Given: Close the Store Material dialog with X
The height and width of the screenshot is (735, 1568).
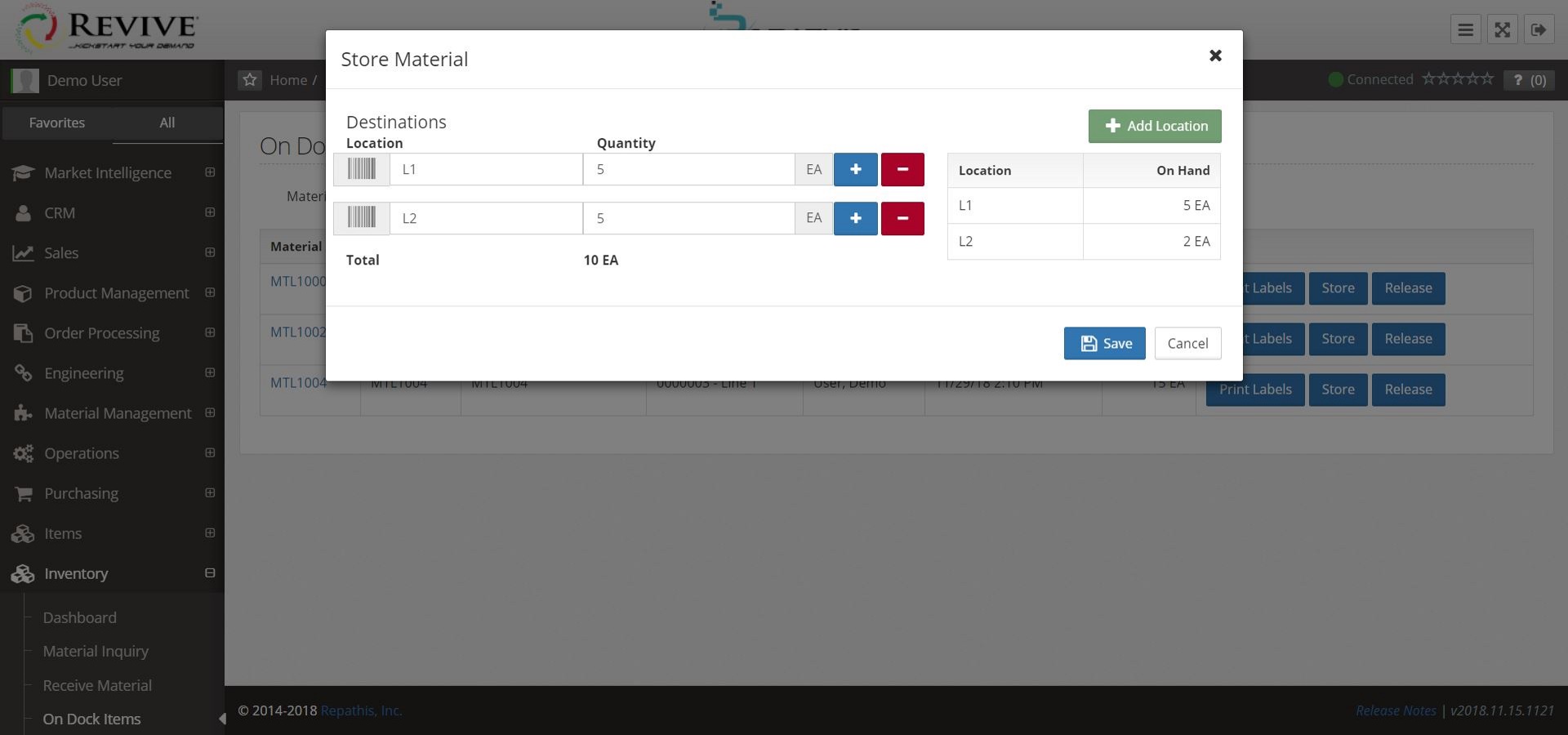Looking at the screenshot, I should point(1215,56).
